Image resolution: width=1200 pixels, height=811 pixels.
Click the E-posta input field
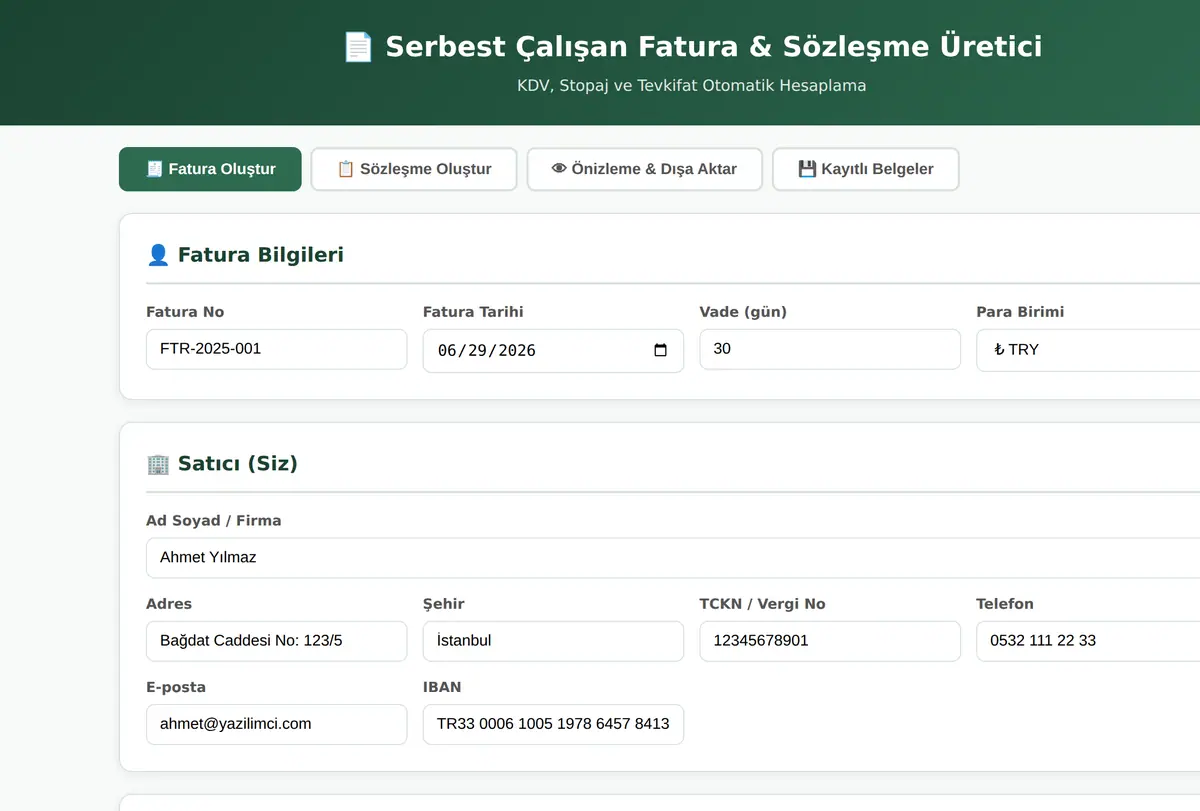pyautogui.click(x=277, y=724)
